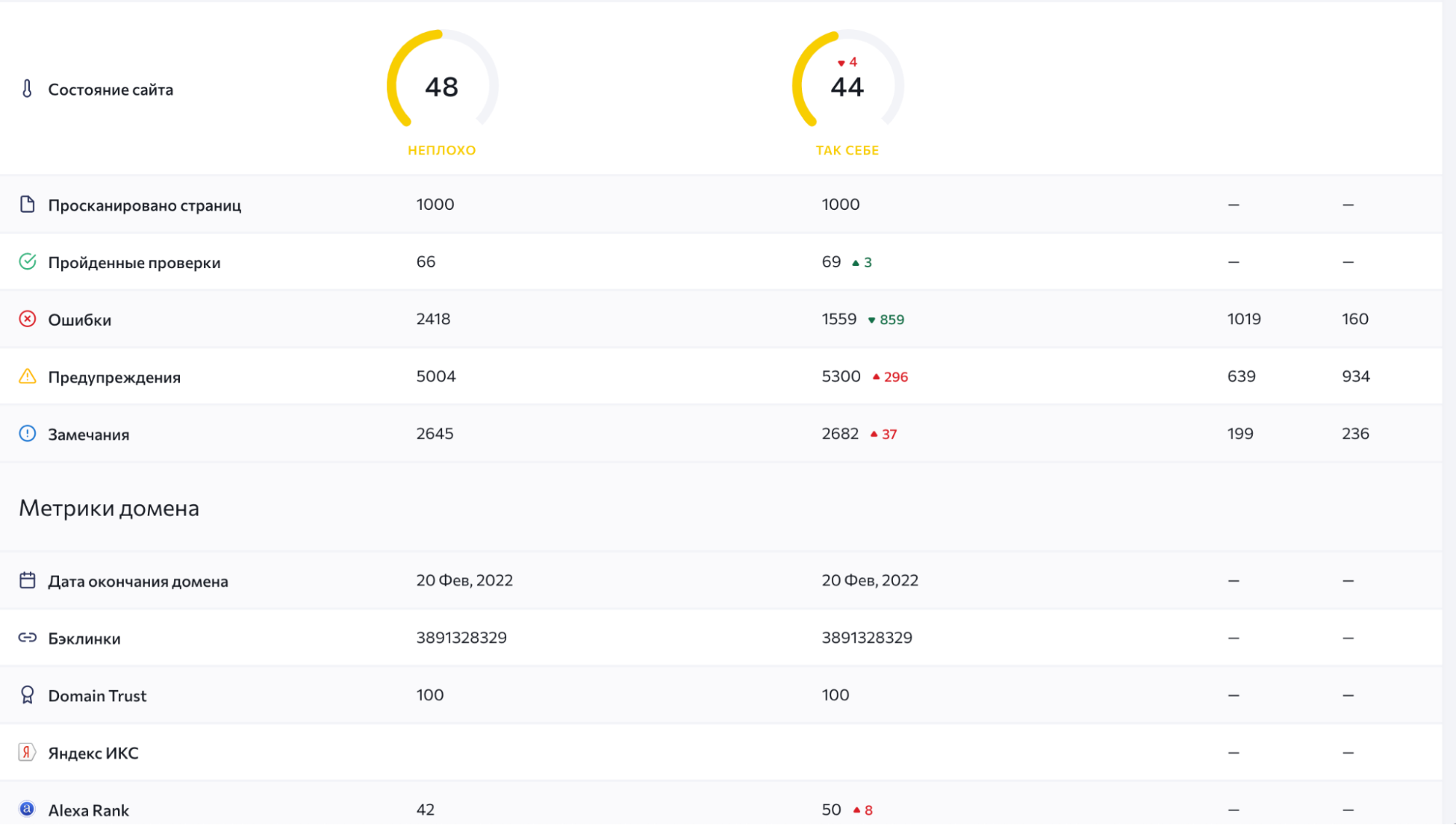Click the green decrease indicator 859
This screenshot has height=825, width=1456.
tap(886, 319)
